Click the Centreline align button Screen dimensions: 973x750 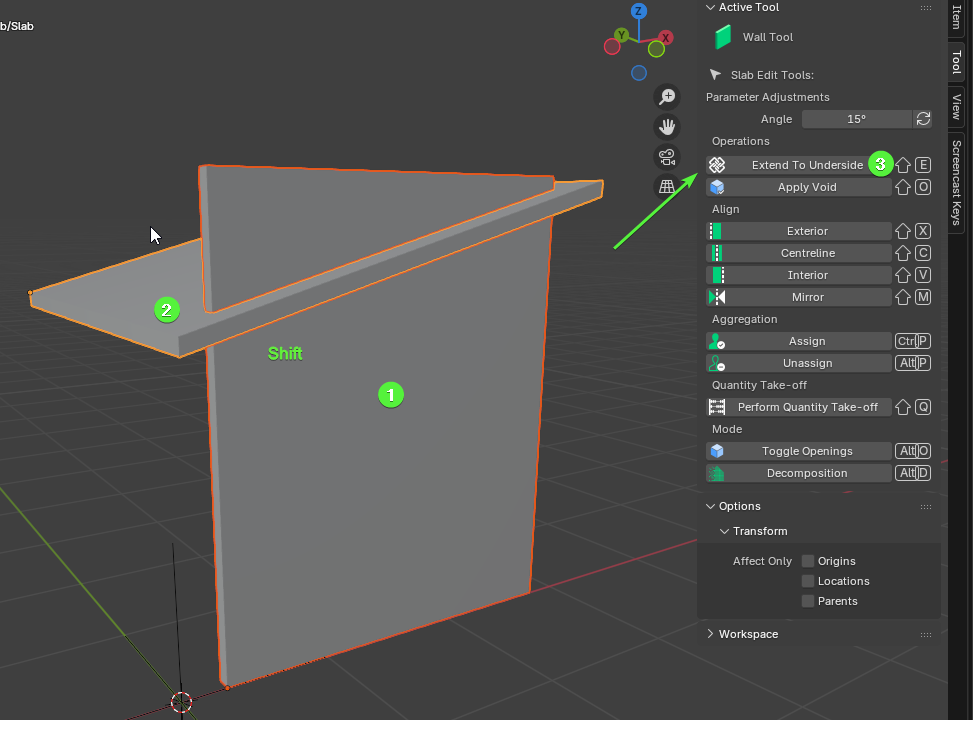click(x=799, y=253)
